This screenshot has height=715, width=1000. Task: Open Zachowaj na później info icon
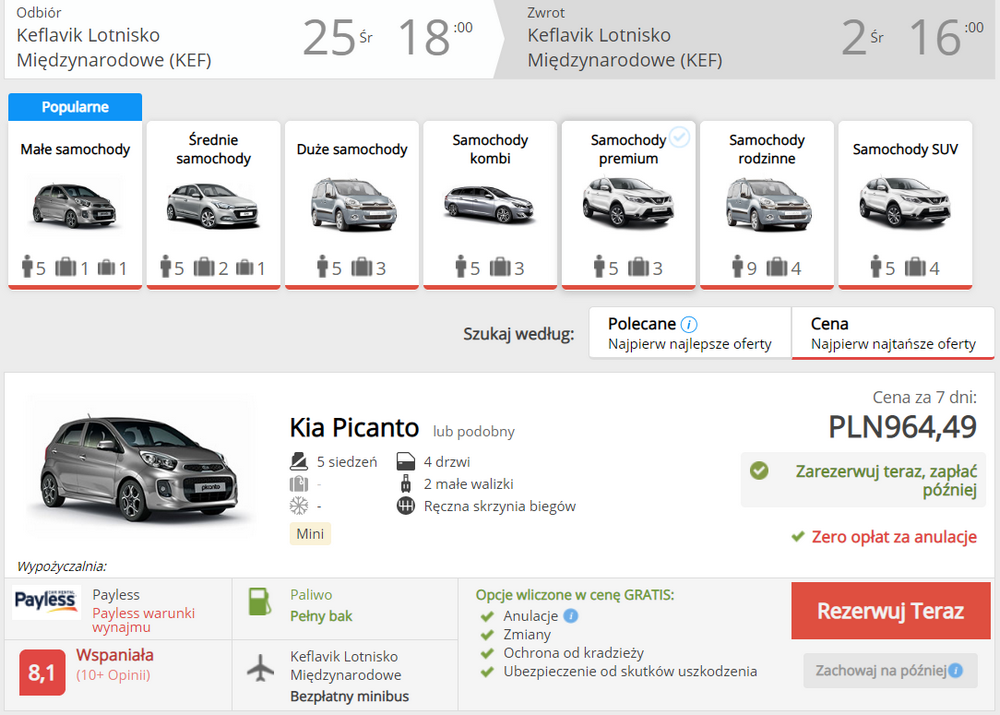click(x=955, y=670)
